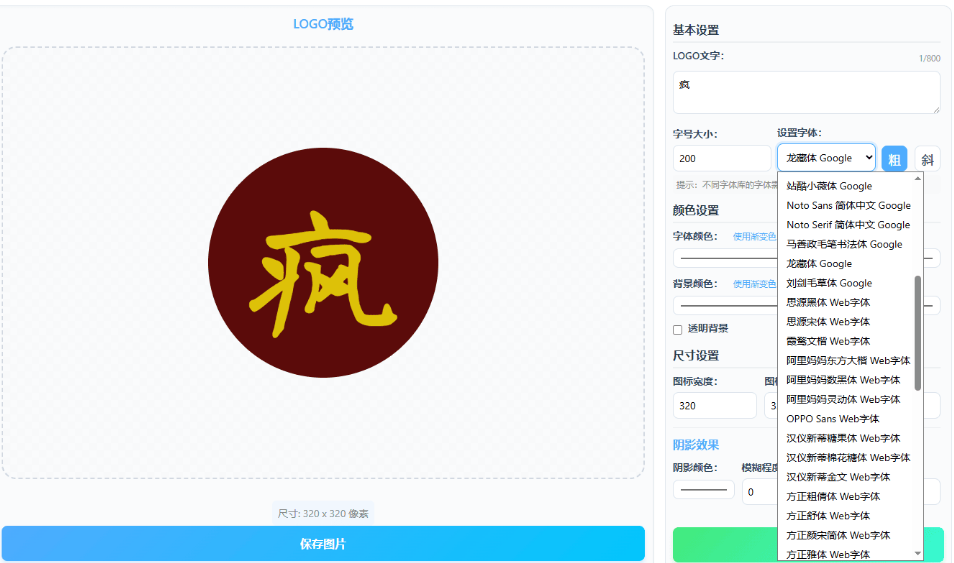The width and height of the screenshot is (954, 563).
Task: Select 马善政毛笔书法体 Google font
Action: click(844, 244)
